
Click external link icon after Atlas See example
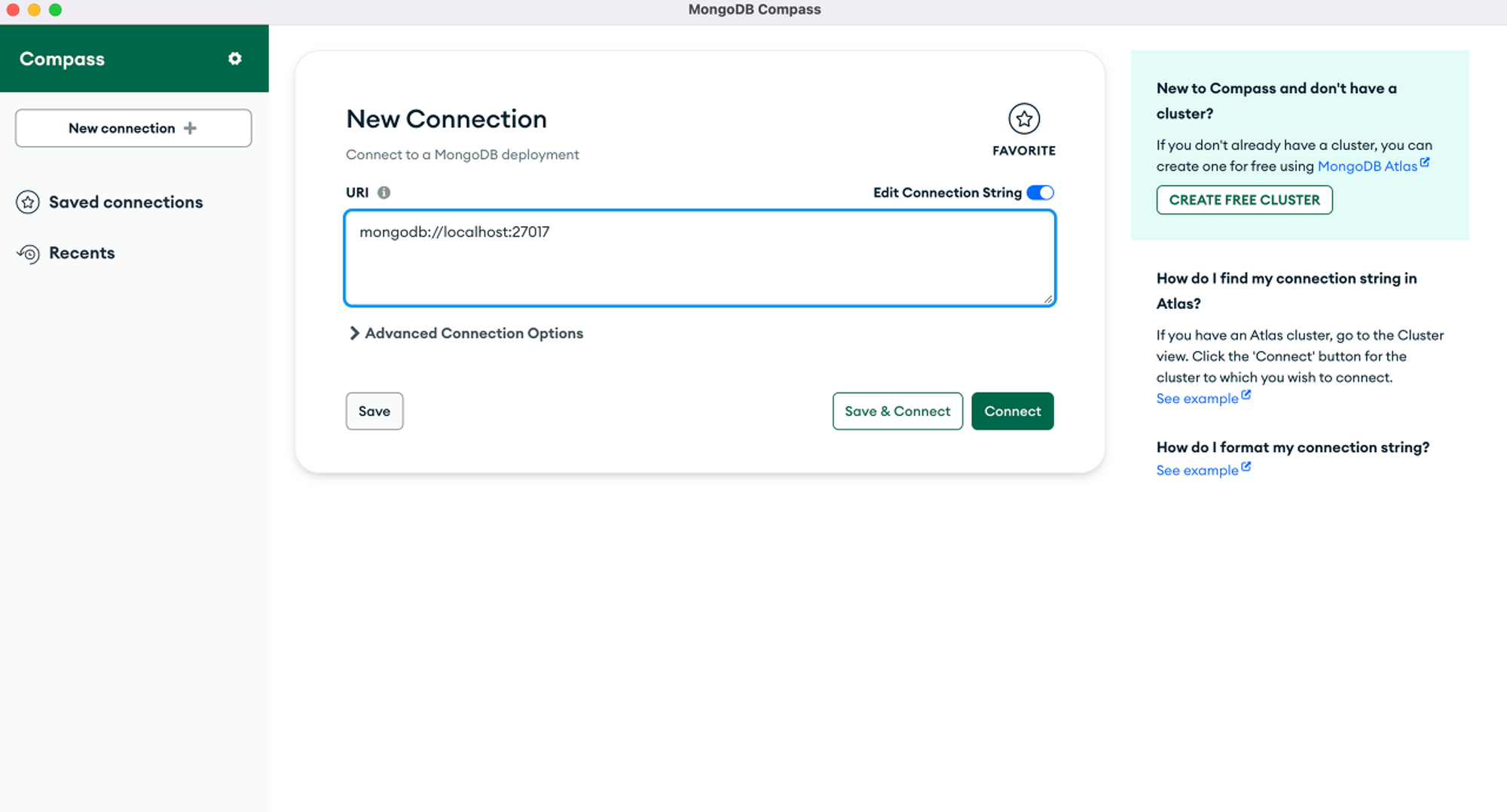[x=1246, y=395]
